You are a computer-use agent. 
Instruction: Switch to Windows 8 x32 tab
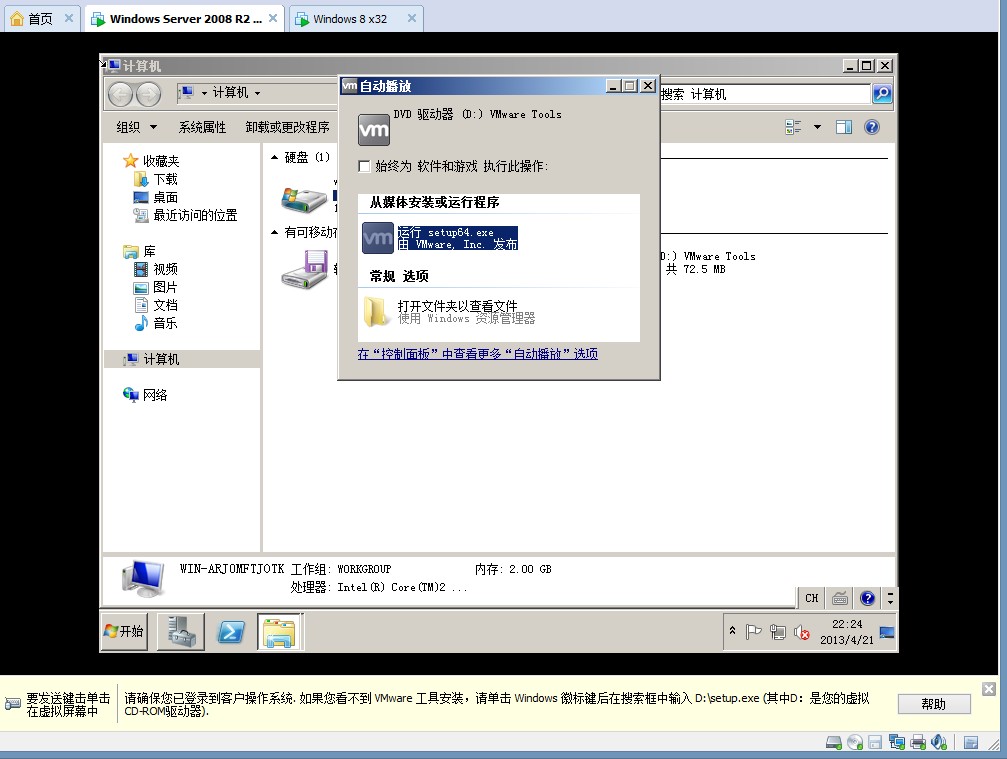[349, 19]
